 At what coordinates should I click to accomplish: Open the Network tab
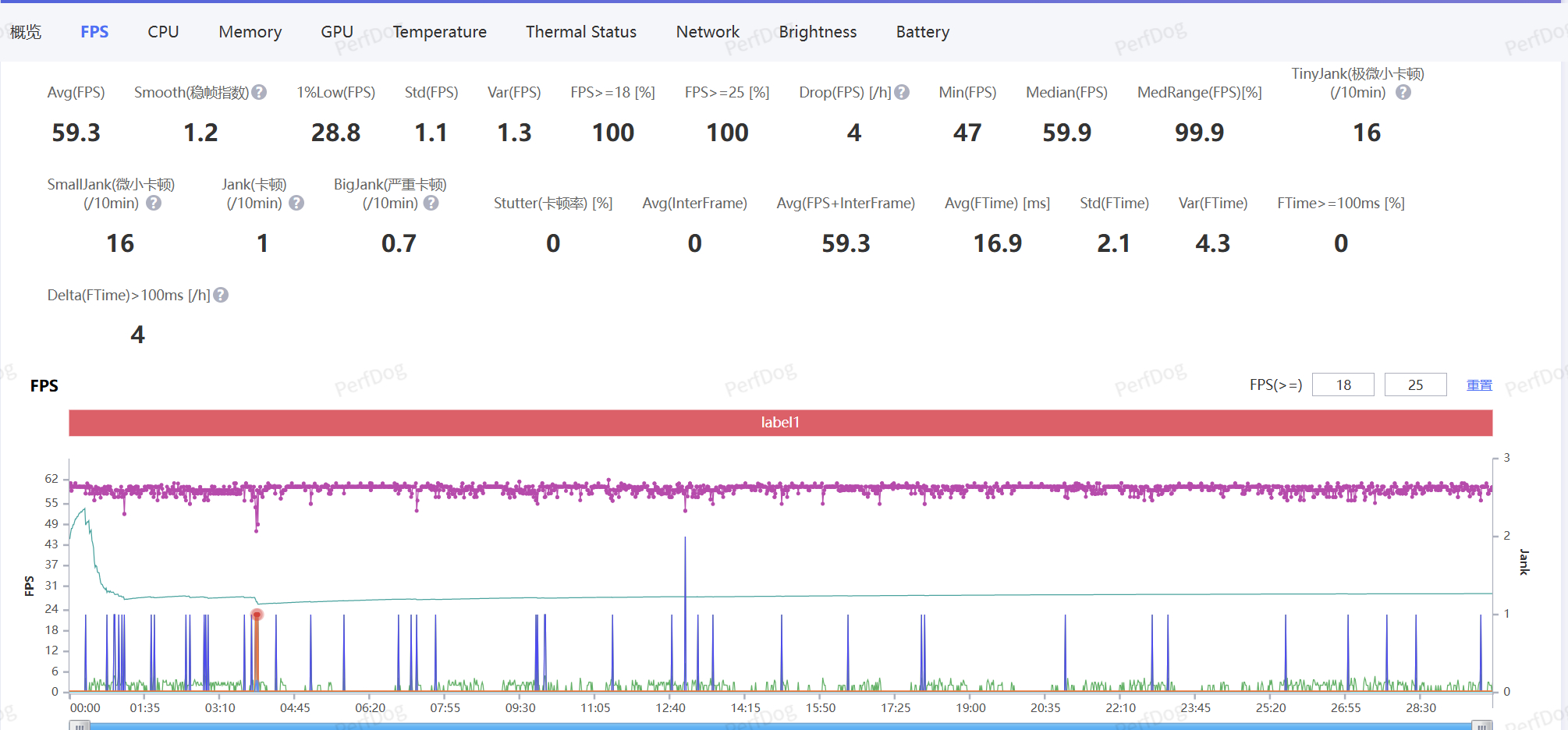tap(708, 32)
